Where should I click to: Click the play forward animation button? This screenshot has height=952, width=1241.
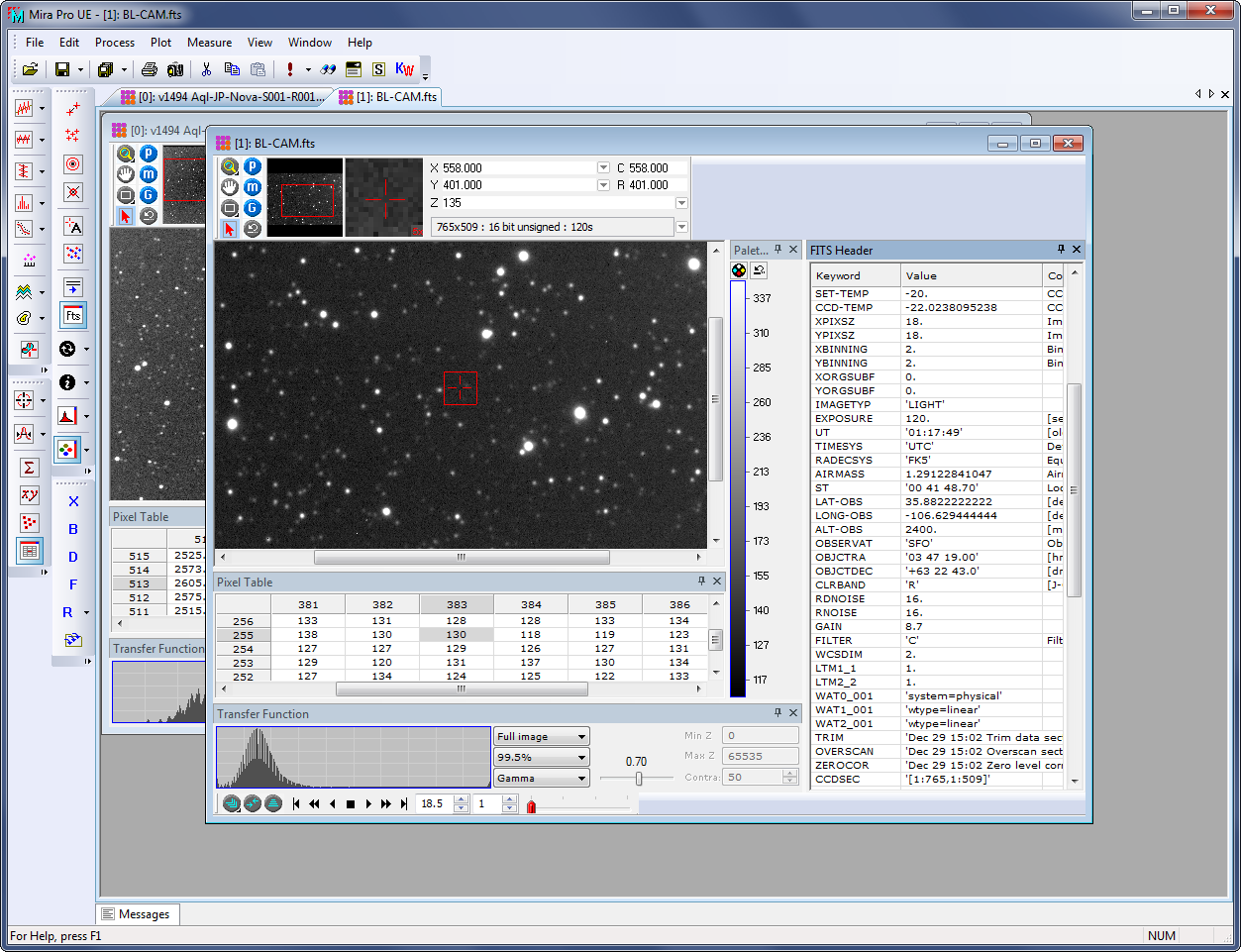coord(367,804)
